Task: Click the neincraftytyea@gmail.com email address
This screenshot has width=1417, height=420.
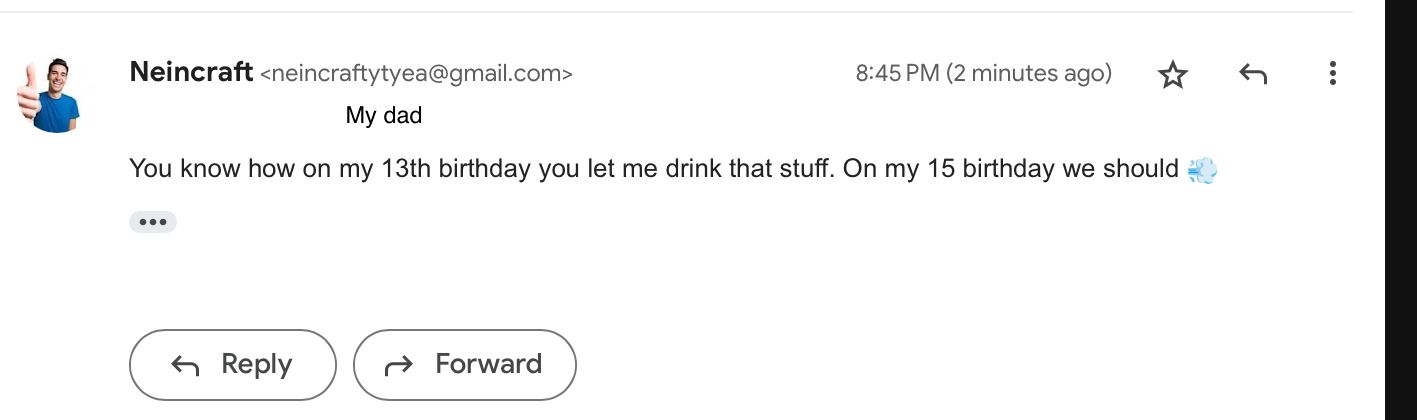Action: coord(416,74)
